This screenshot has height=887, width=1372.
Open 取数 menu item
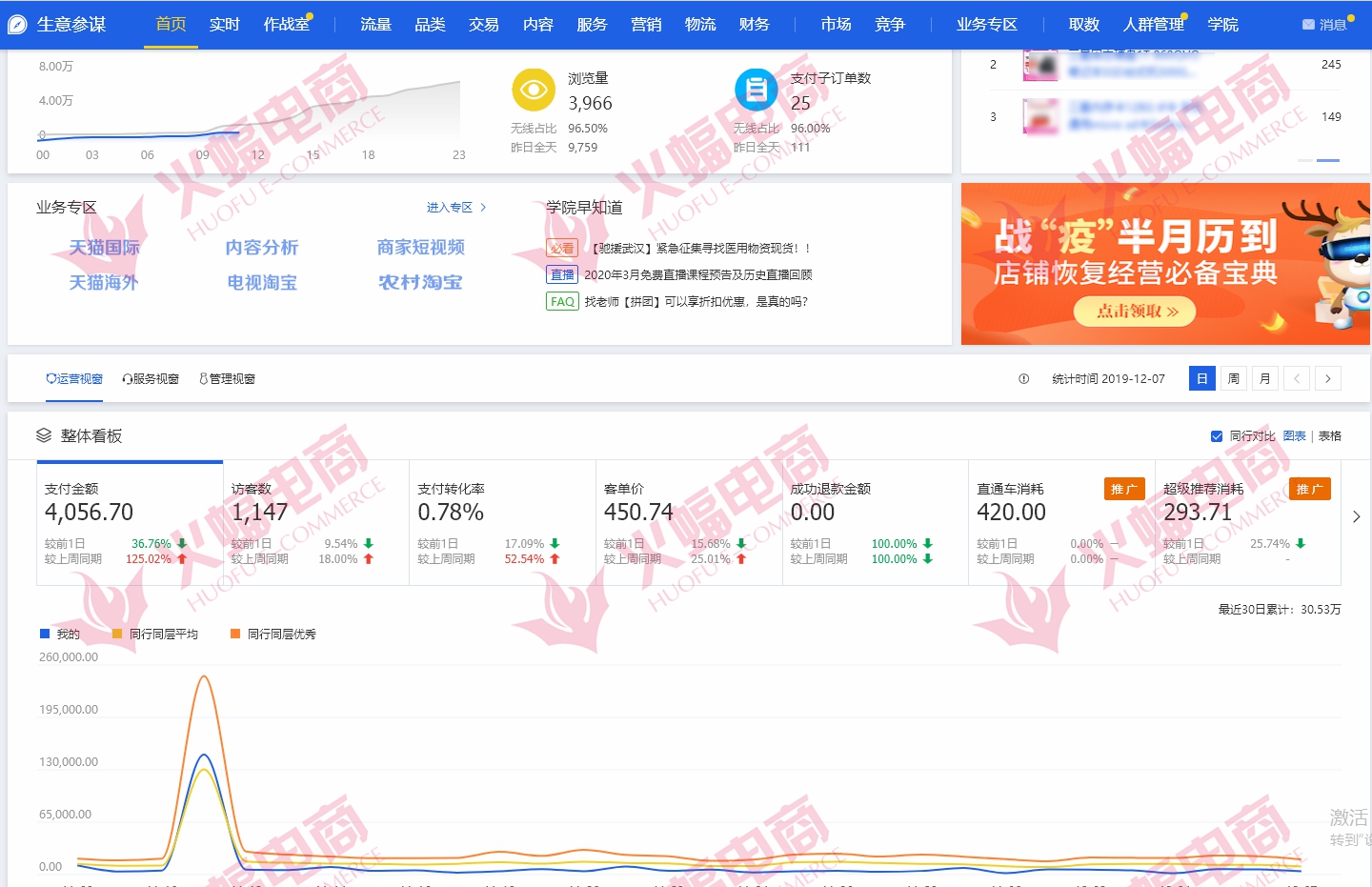1084,24
